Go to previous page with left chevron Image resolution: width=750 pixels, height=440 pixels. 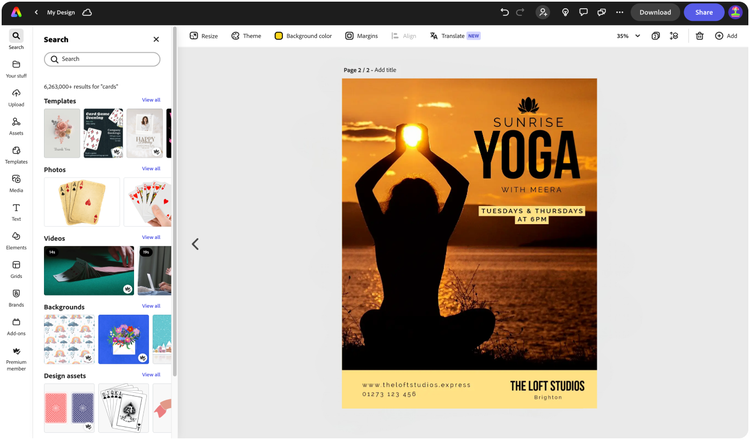(x=195, y=244)
